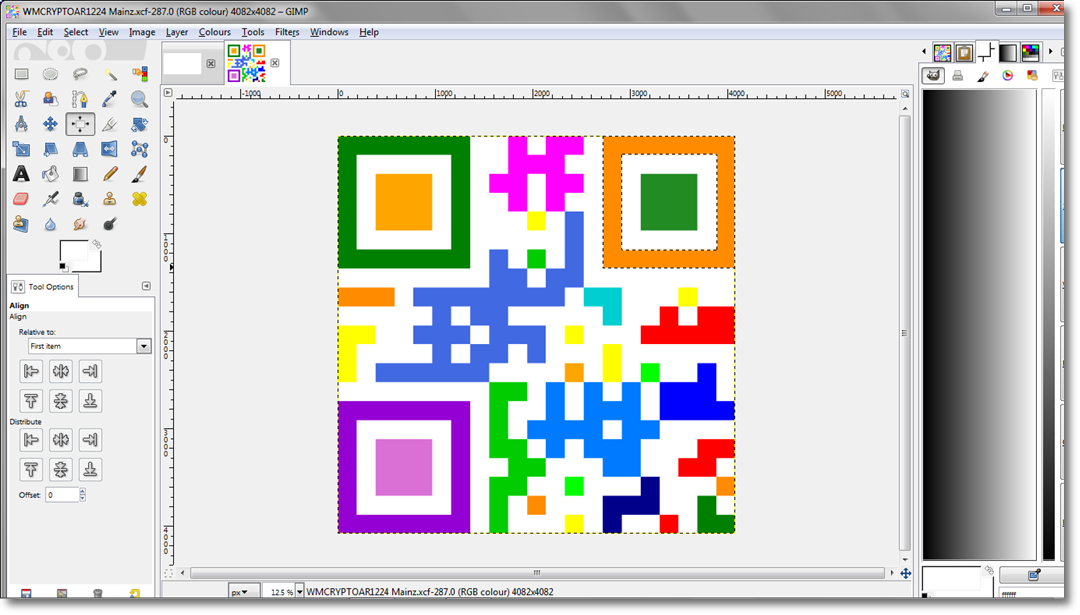The image size is (1080, 615).
Task: Open the ruler corner image menu button
Action: (x=168, y=92)
